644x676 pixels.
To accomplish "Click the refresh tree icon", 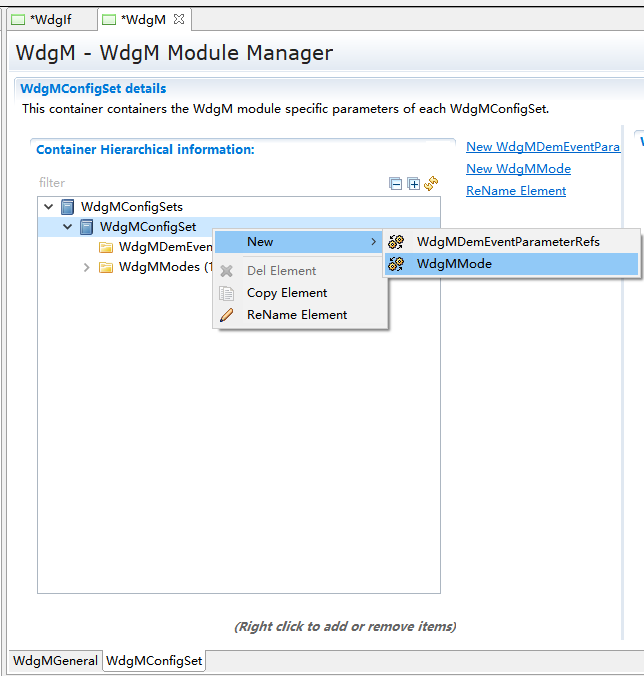I will click(431, 183).
